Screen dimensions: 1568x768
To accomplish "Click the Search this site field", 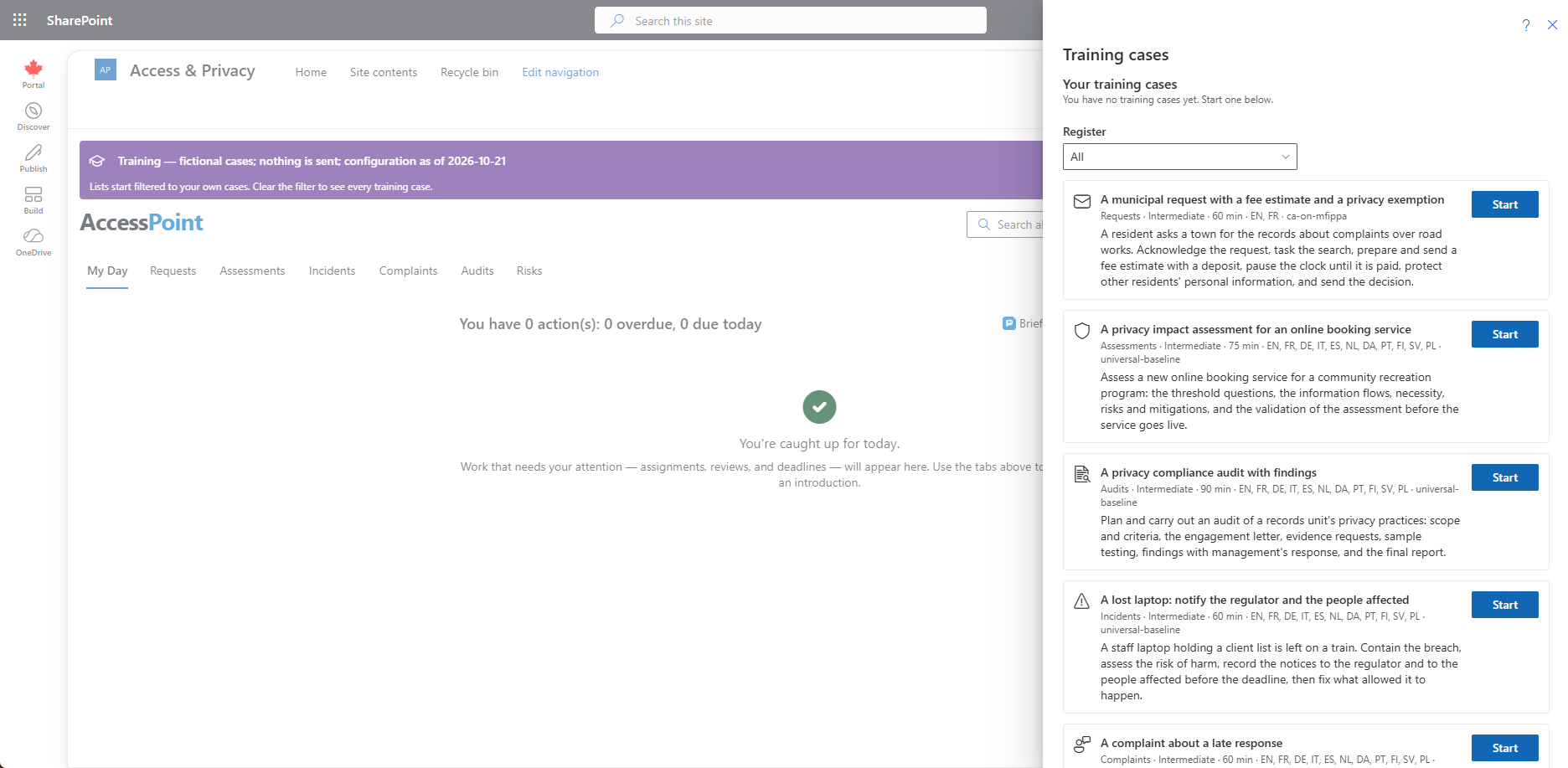I will 791,21.
